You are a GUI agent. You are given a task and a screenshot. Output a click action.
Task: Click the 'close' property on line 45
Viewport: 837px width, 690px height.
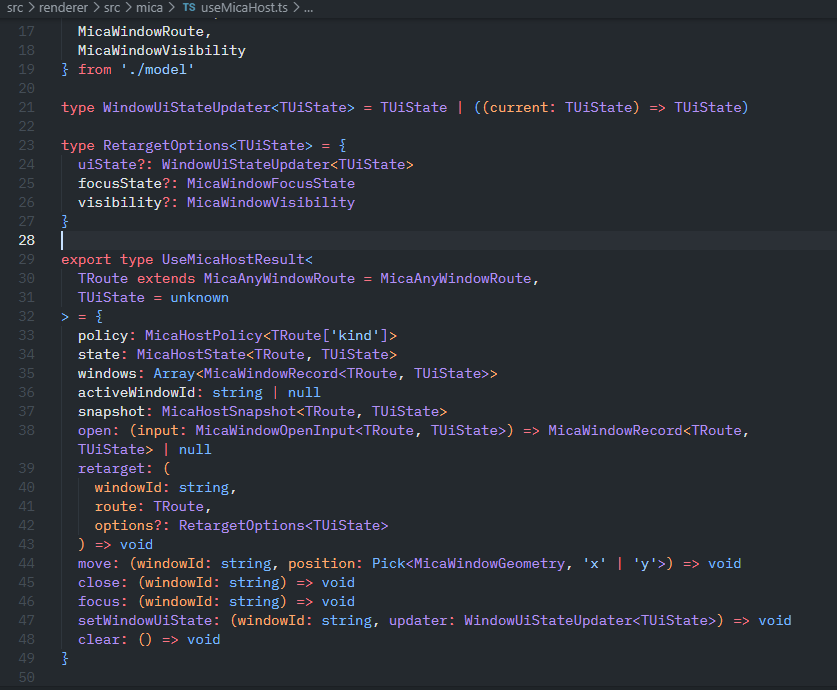[x=99, y=582]
